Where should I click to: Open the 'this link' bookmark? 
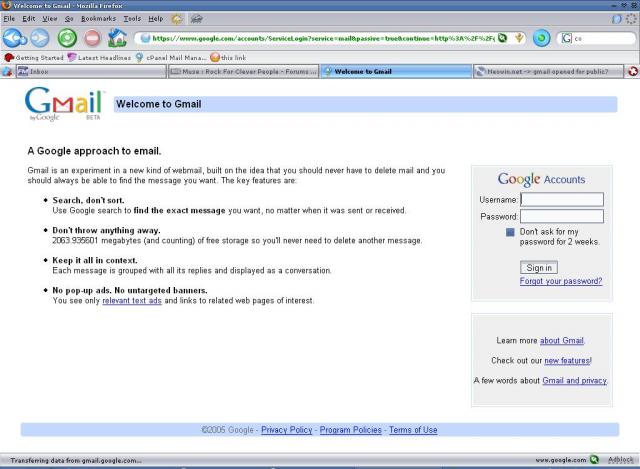[x=228, y=58]
